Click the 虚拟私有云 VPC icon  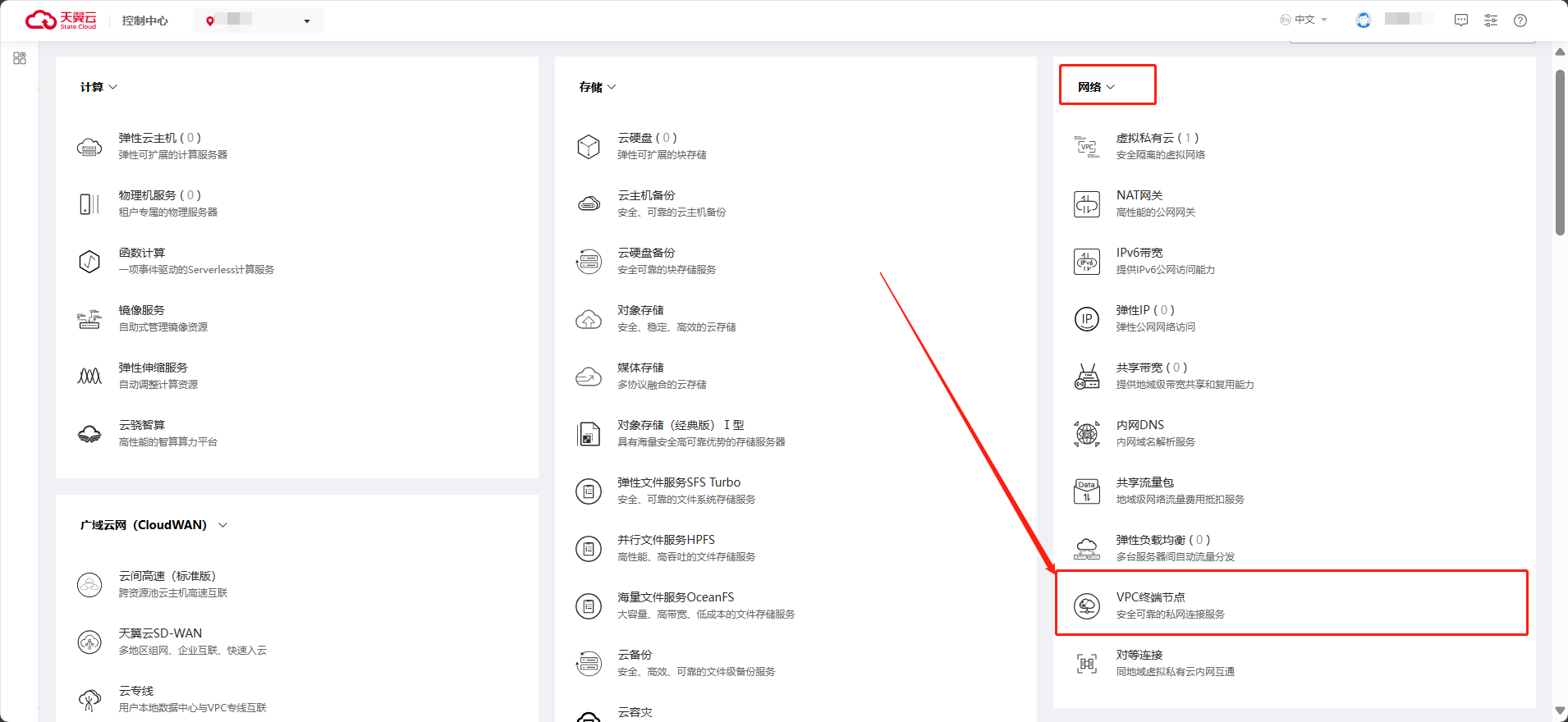[x=1087, y=147]
